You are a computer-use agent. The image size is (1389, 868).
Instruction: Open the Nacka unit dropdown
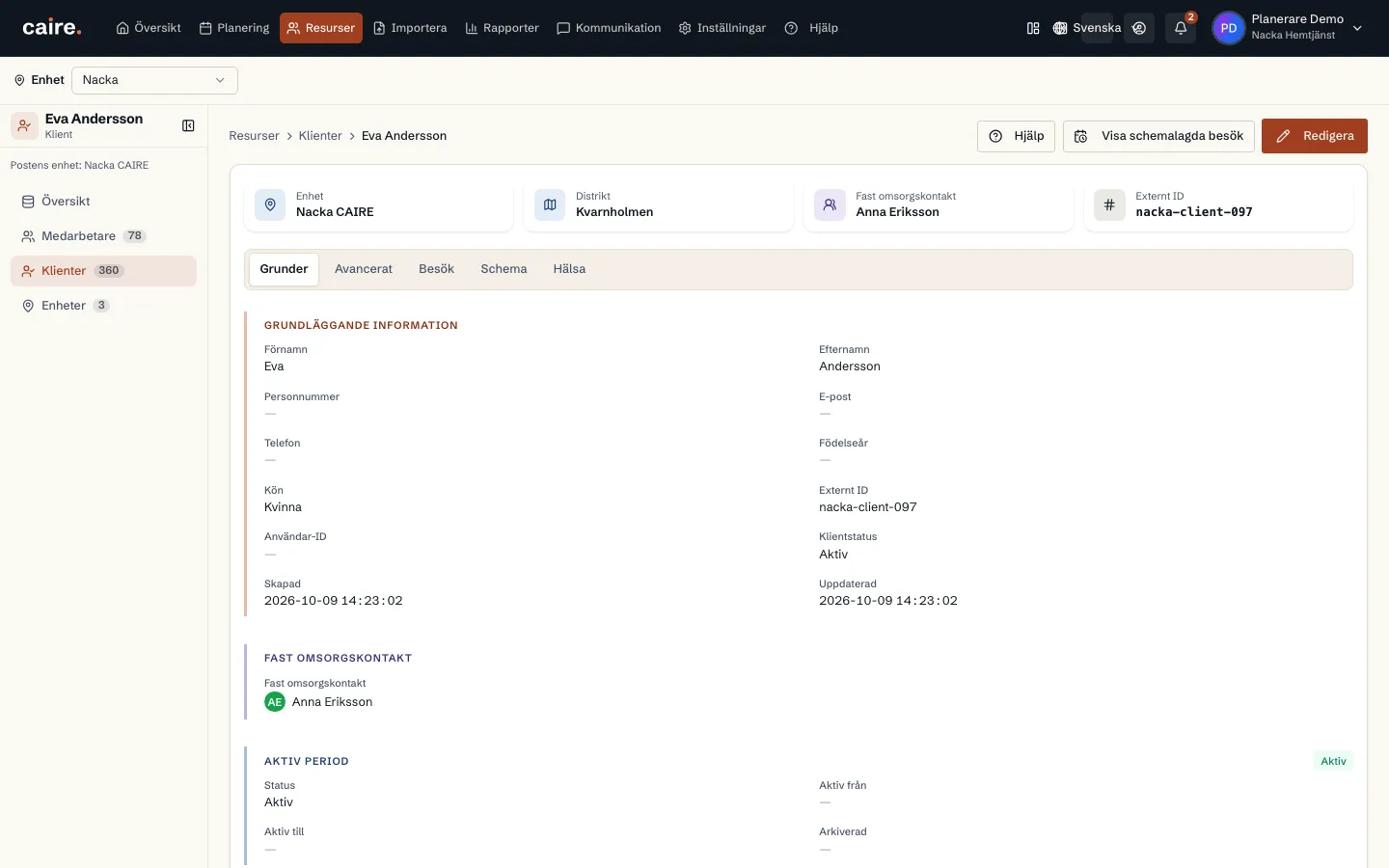click(154, 80)
